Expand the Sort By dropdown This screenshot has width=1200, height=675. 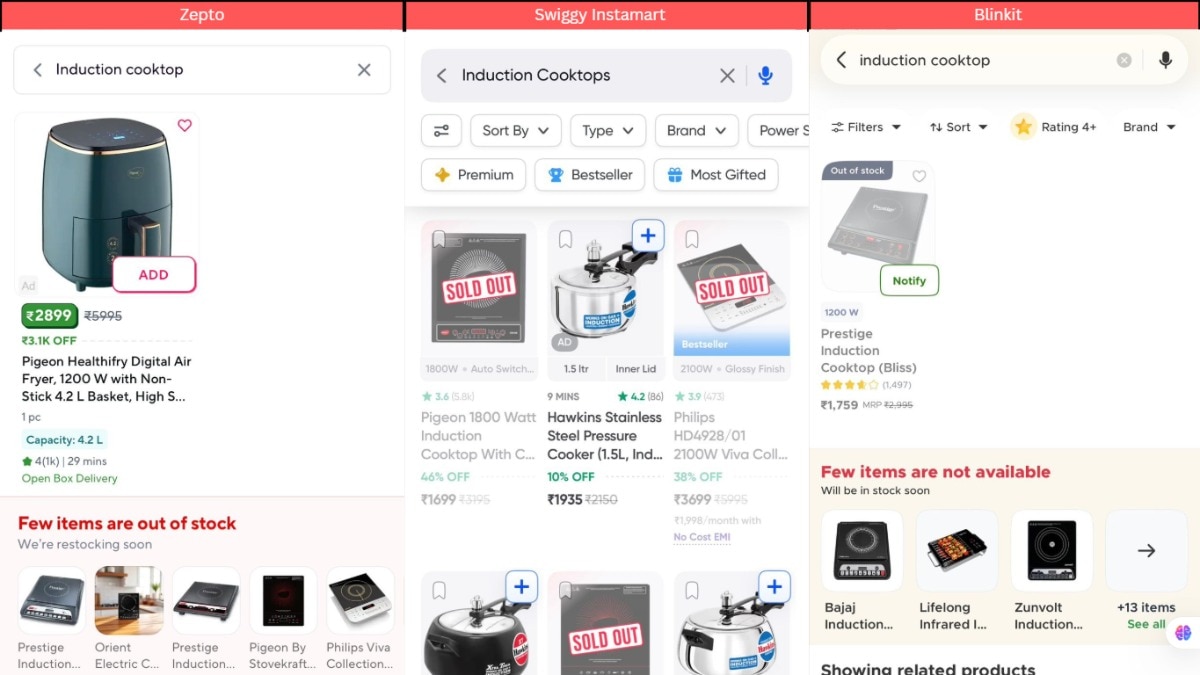[x=515, y=131]
